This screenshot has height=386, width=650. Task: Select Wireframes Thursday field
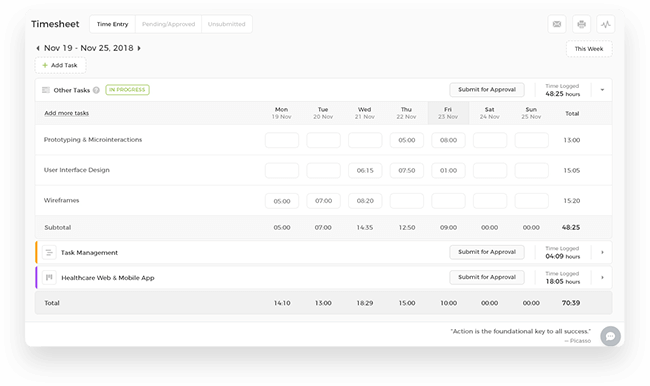pyautogui.click(x=407, y=201)
